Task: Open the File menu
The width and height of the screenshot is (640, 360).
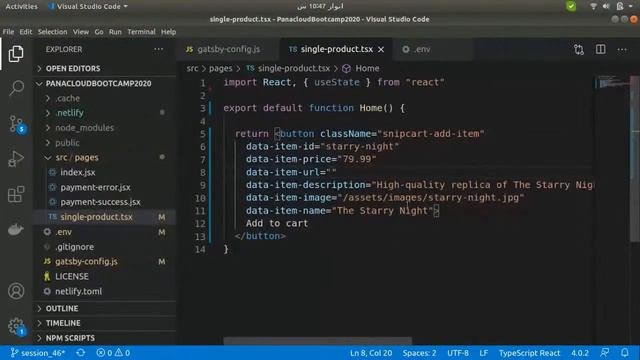Action: (x=8, y=32)
